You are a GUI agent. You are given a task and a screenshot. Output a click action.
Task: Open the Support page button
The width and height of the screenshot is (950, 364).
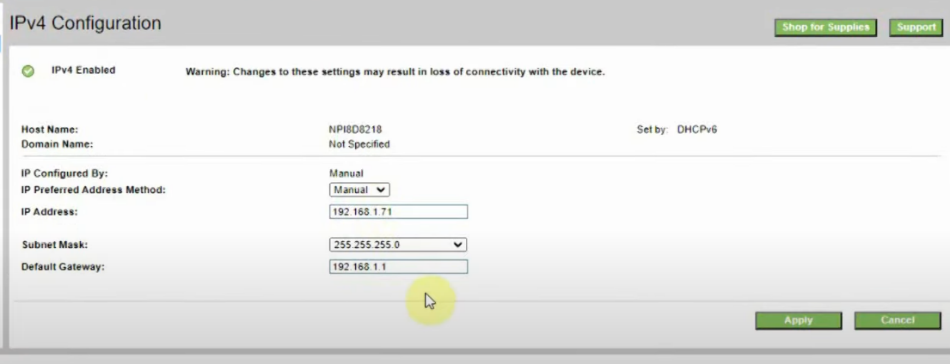pos(916,27)
